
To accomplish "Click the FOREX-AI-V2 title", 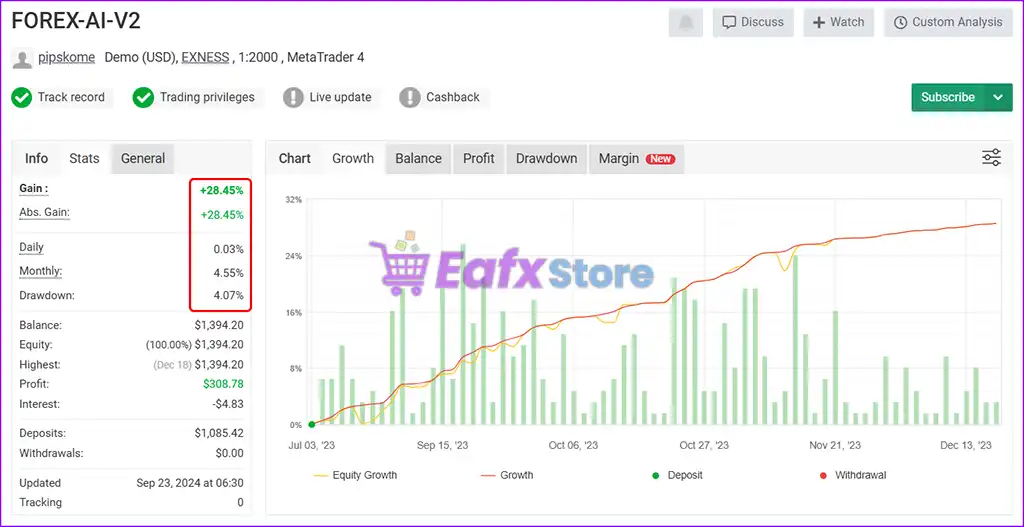I will 76,22.
